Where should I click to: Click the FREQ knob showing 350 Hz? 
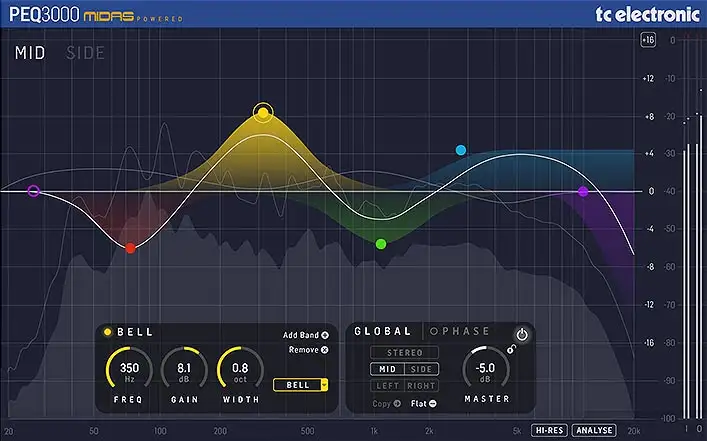129,368
